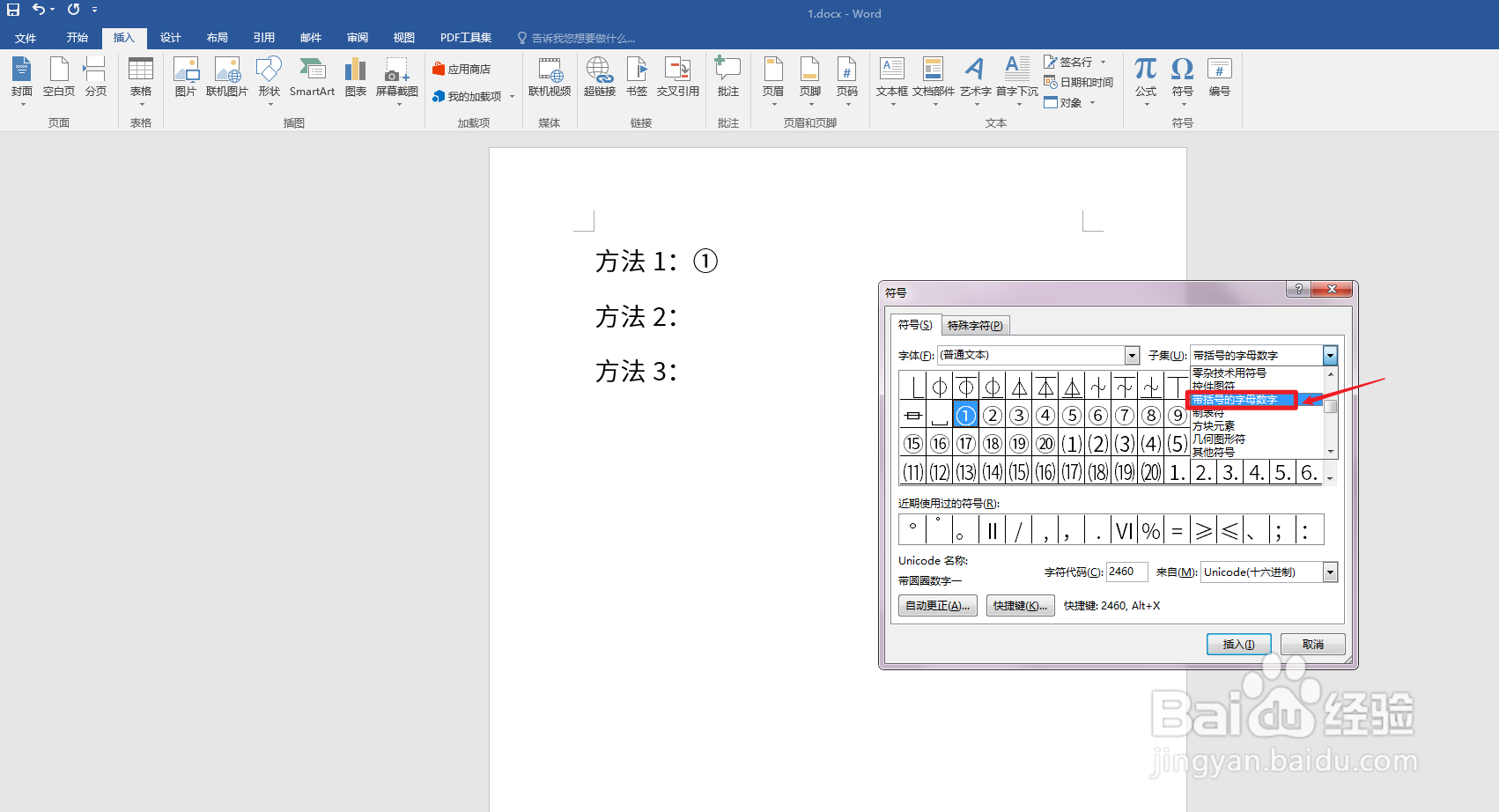Viewport: 1499px width, 812px height.
Task: Insert WordArt (艺术字)
Action: pyautogui.click(x=975, y=81)
